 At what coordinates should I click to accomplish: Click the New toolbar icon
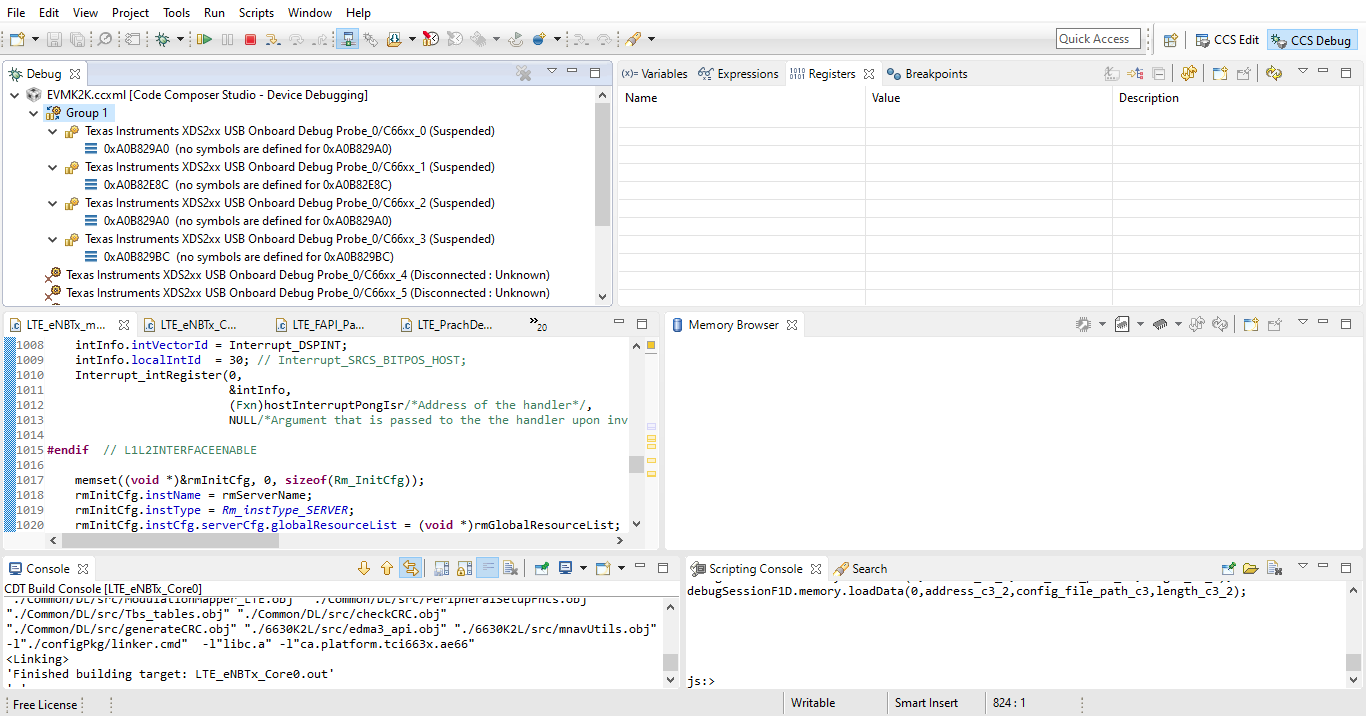click(16, 39)
